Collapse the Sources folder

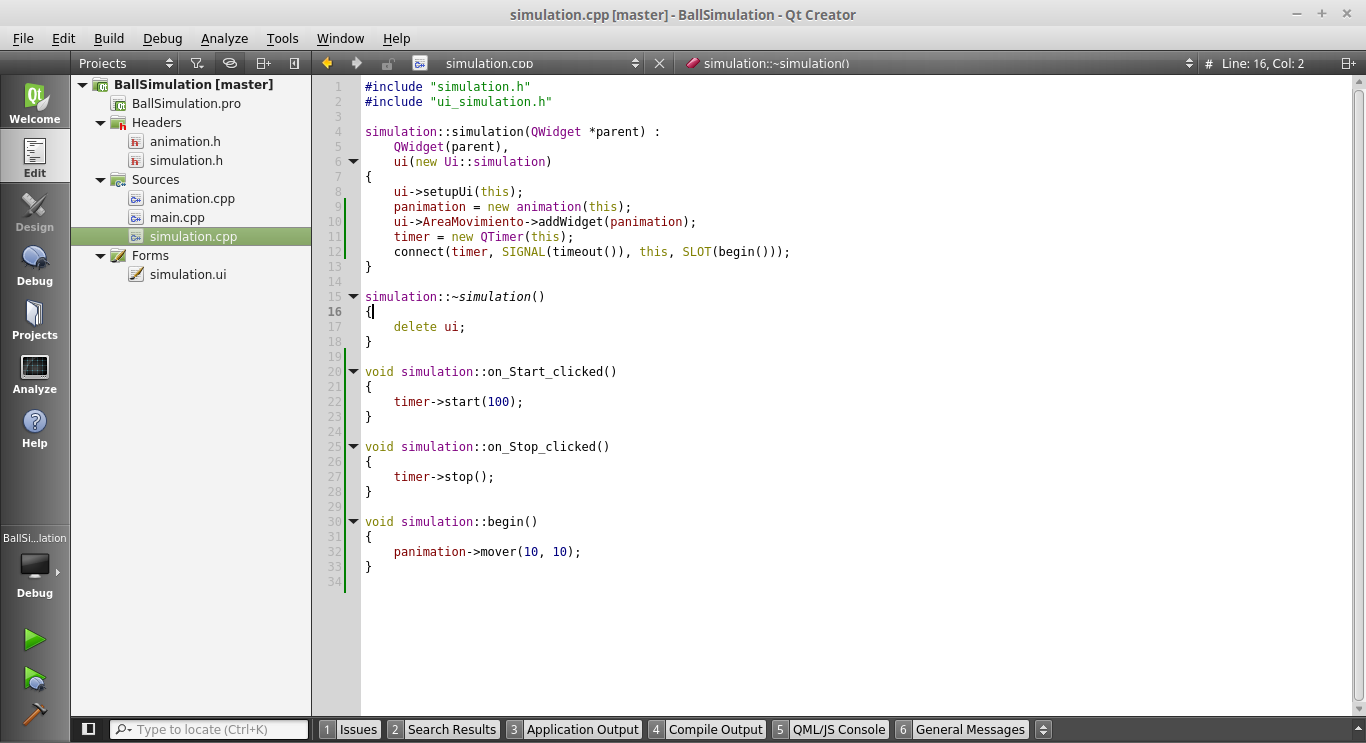pyautogui.click(x=101, y=180)
